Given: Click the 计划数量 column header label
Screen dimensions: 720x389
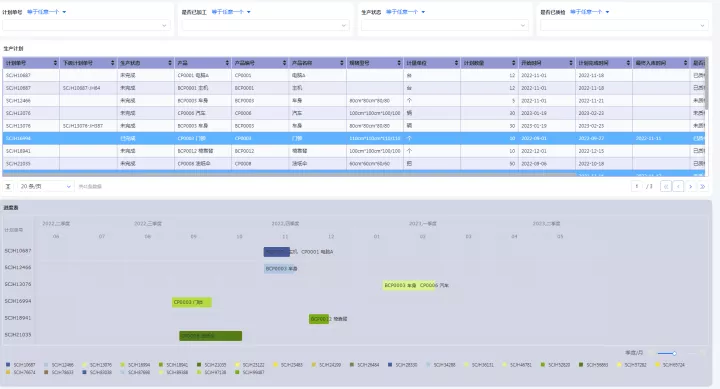Looking at the screenshot, I should coord(473,63).
